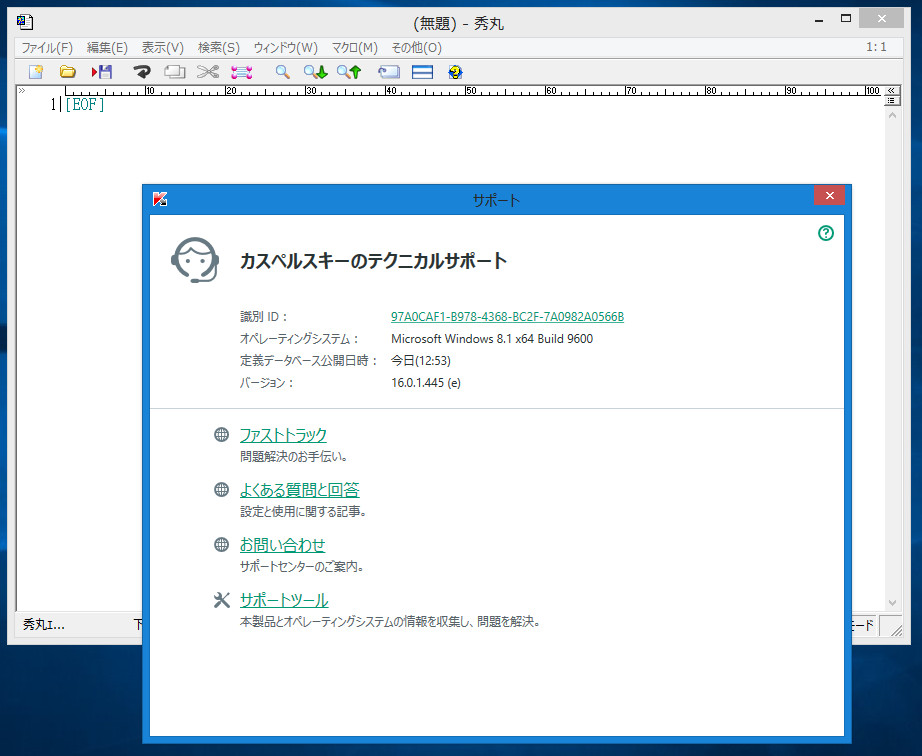Open the 識別 ID hyperlink
This screenshot has width=922, height=756.
(x=508, y=316)
